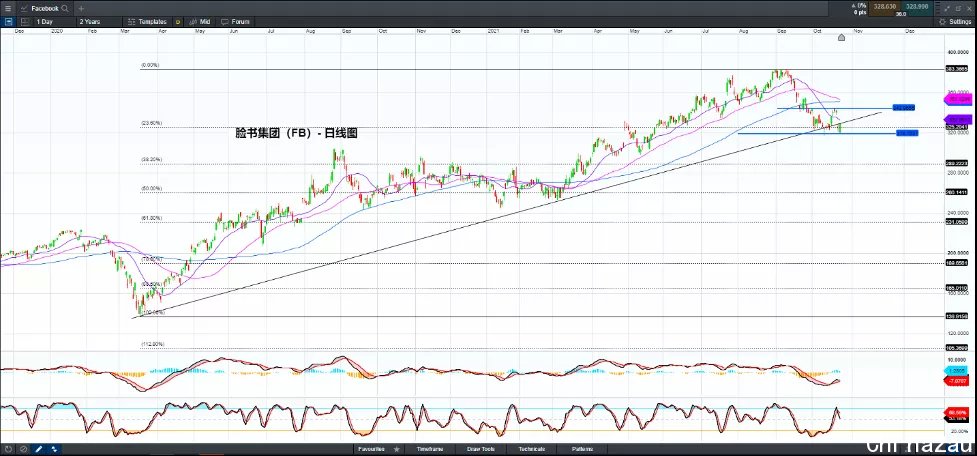
Task: Add a new chart tab
Action: (x=81, y=9)
